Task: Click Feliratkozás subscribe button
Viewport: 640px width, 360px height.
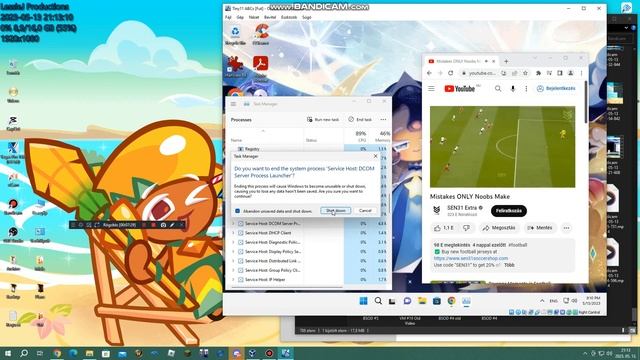Action: click(509, 211)
